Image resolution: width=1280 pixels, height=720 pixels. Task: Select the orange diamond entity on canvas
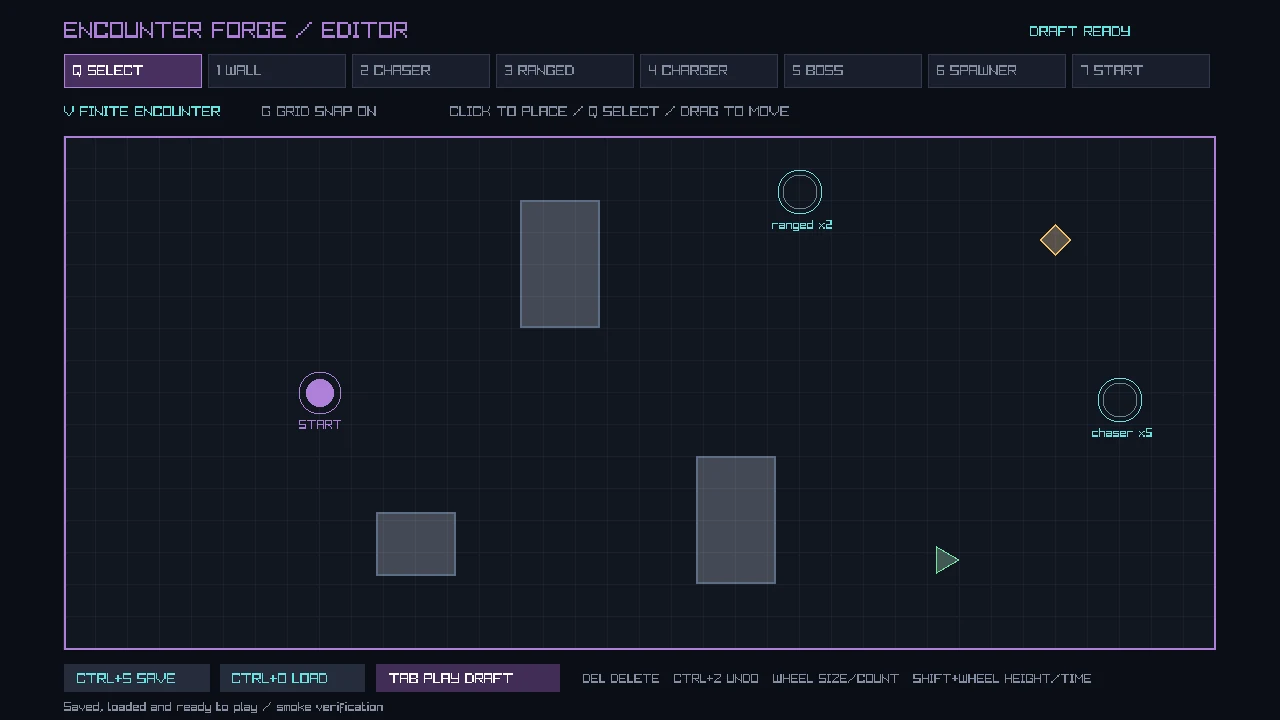tap(1055, 240)
